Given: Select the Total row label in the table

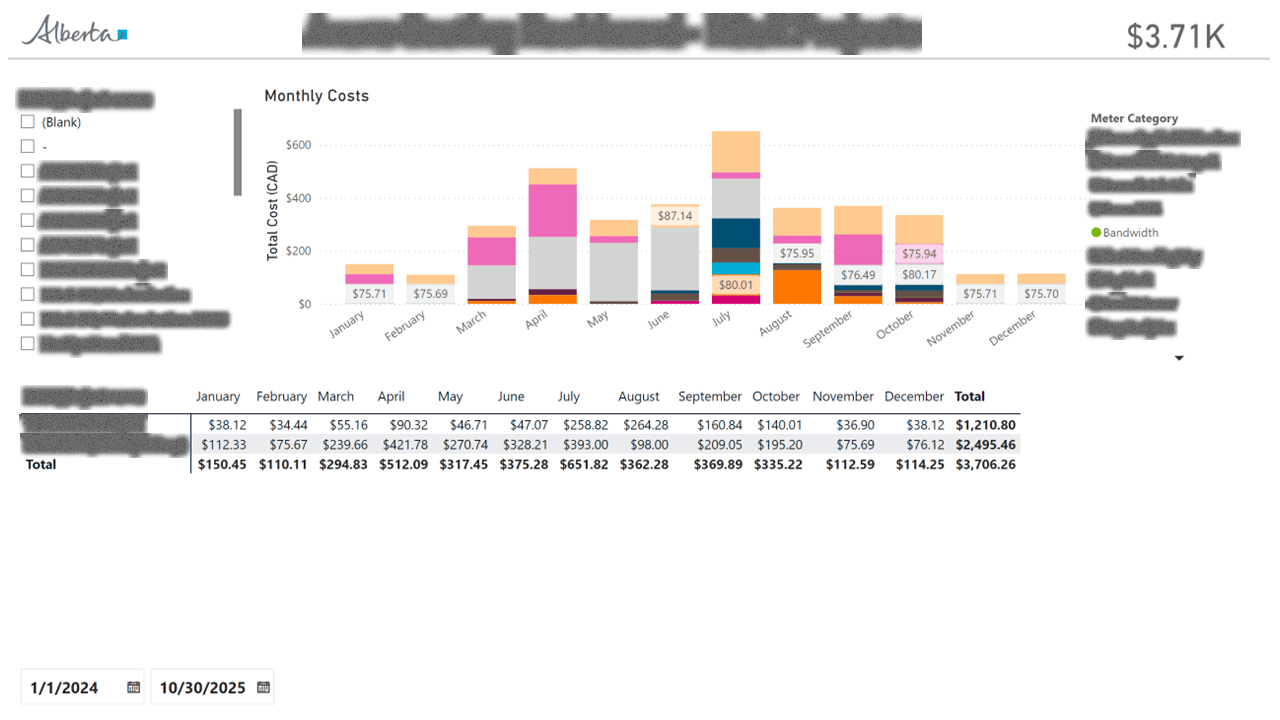Looking at the screenshot, I should click(x=40, y=464).
